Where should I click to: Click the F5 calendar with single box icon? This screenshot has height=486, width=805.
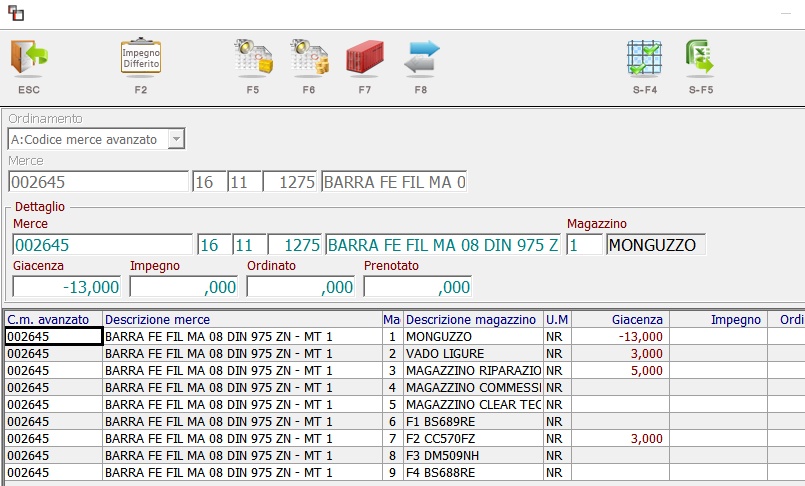tap(253, 57)
